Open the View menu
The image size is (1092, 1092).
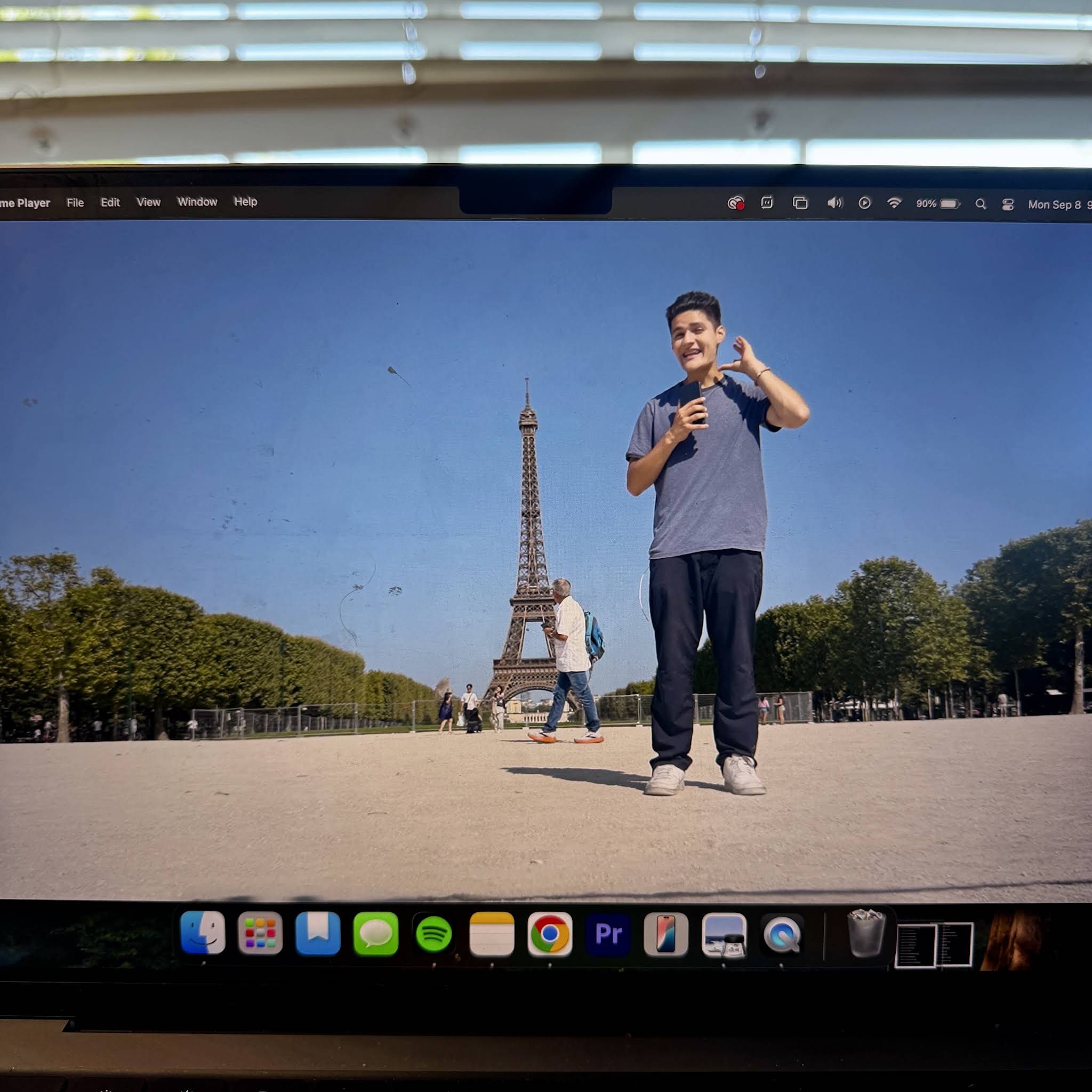point(148,202)
